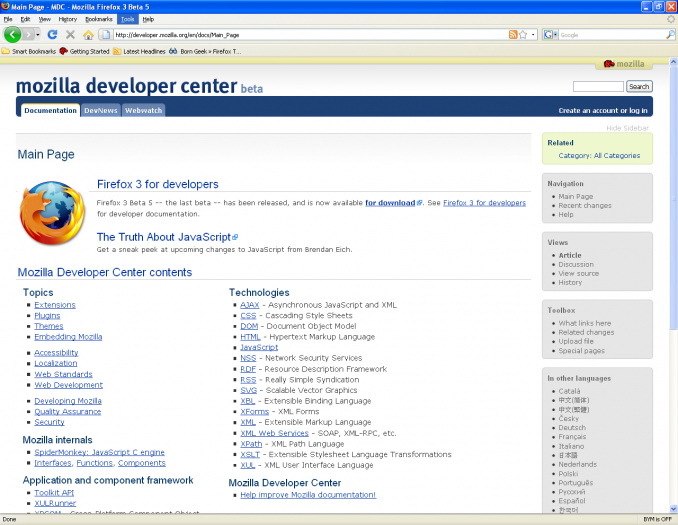Open the Discussion view link
This screenshot has height=525, width=678.
576,264
